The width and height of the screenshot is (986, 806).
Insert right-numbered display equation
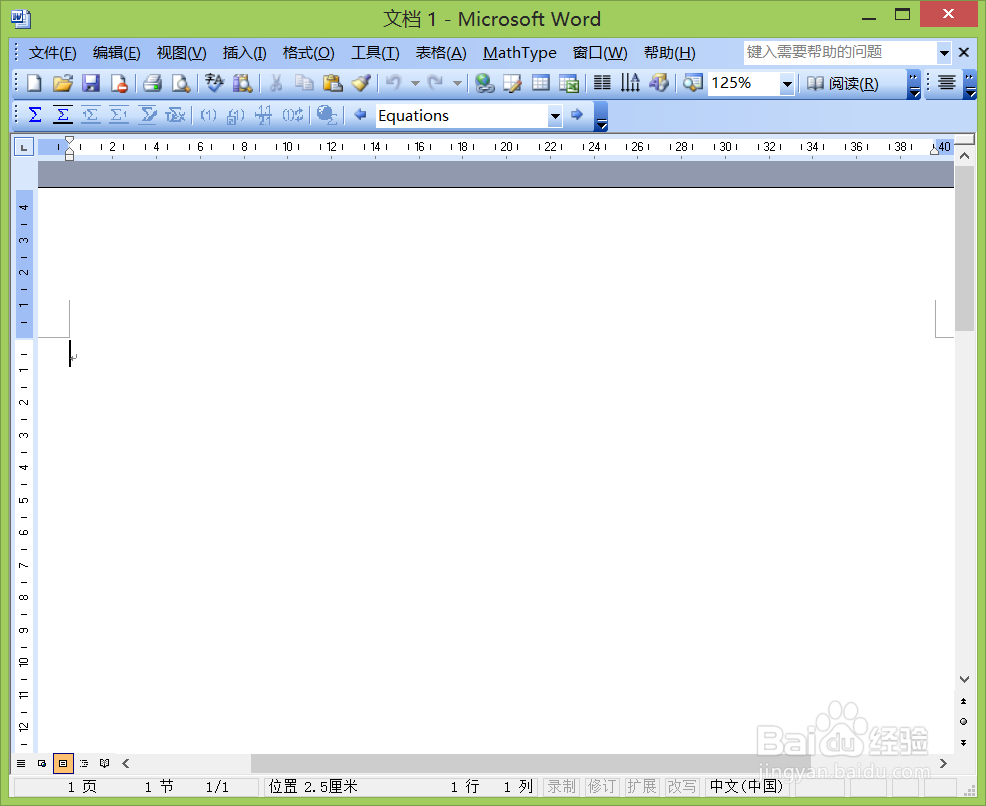pyautogui.click(x=119, y=115)
